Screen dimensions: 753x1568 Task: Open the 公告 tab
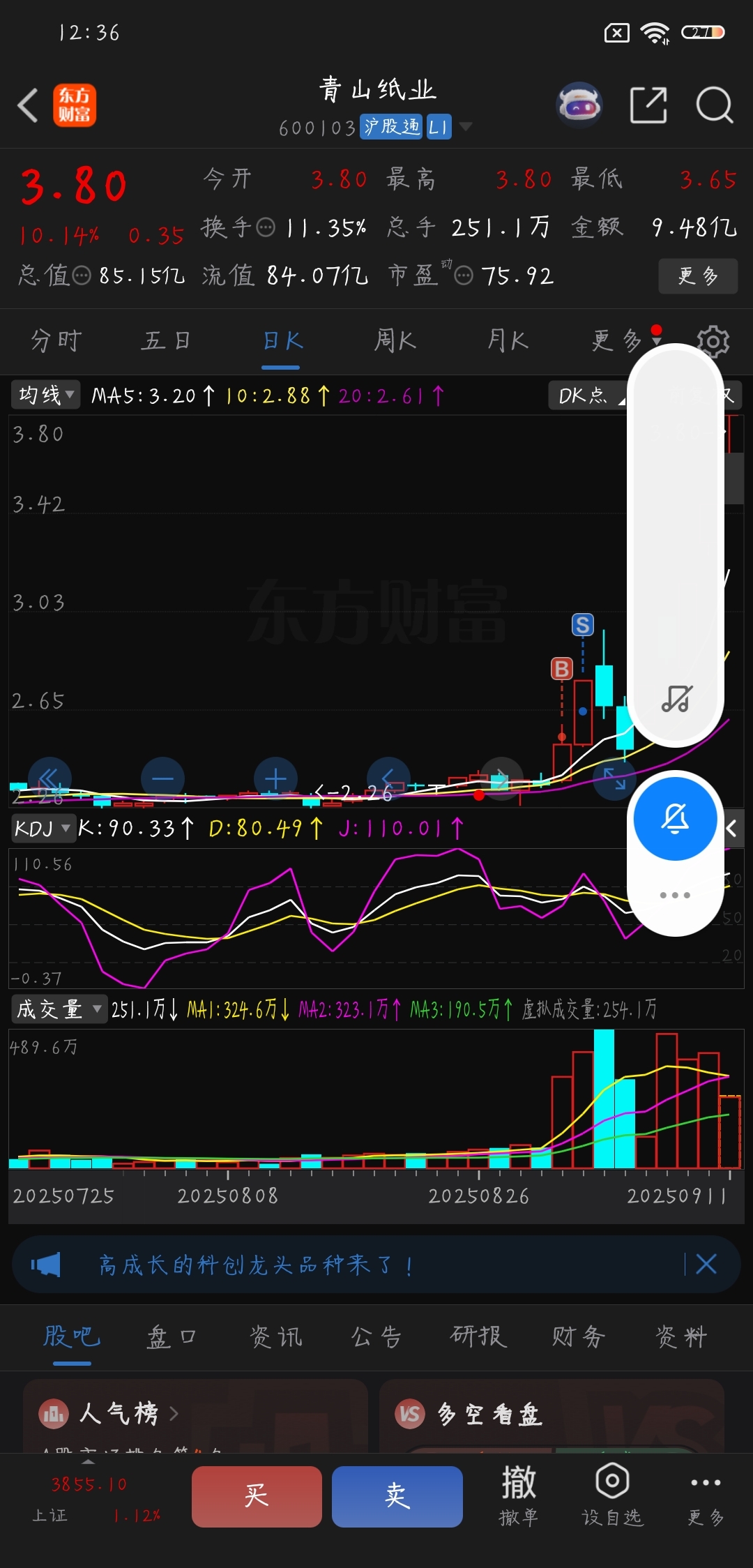376,1336
